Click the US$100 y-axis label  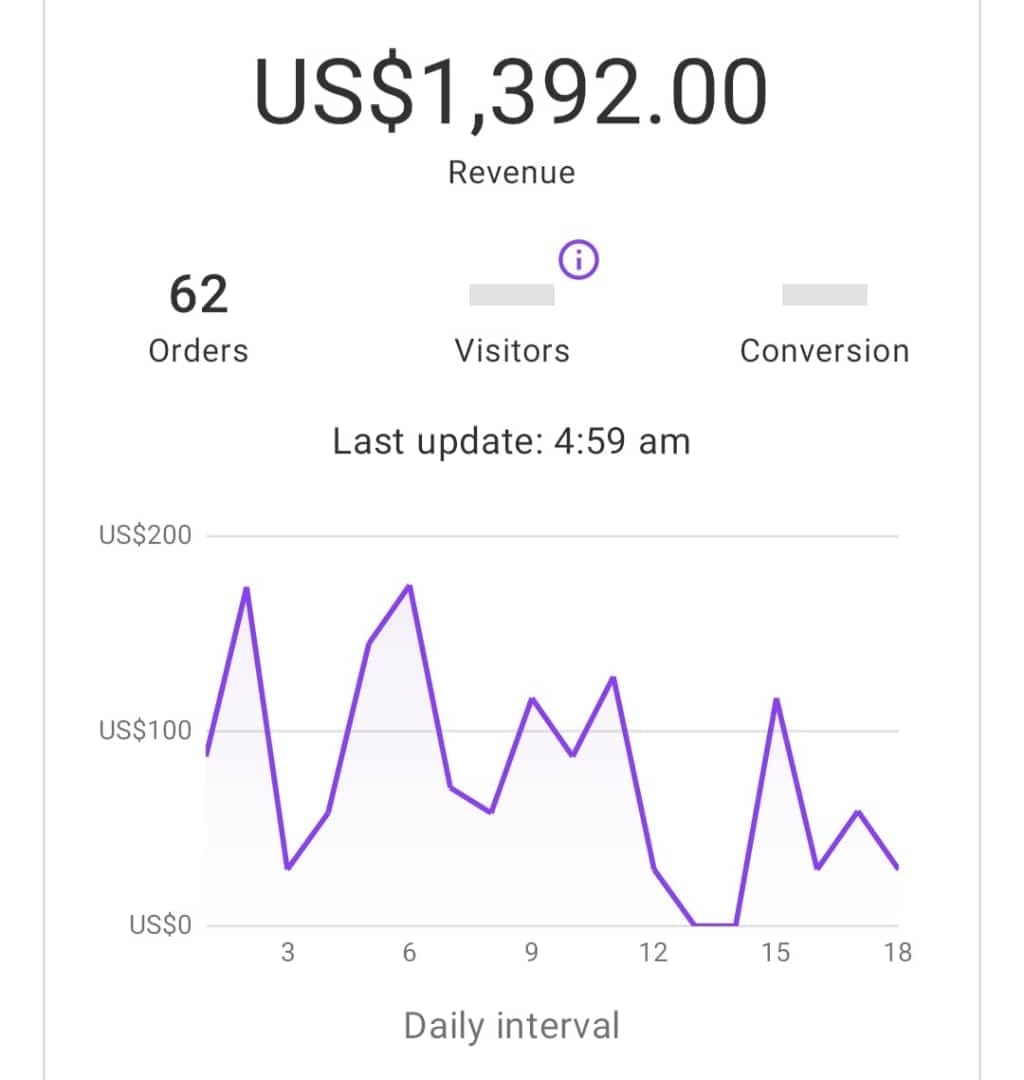pyautogui.click(x=145, y=730)
